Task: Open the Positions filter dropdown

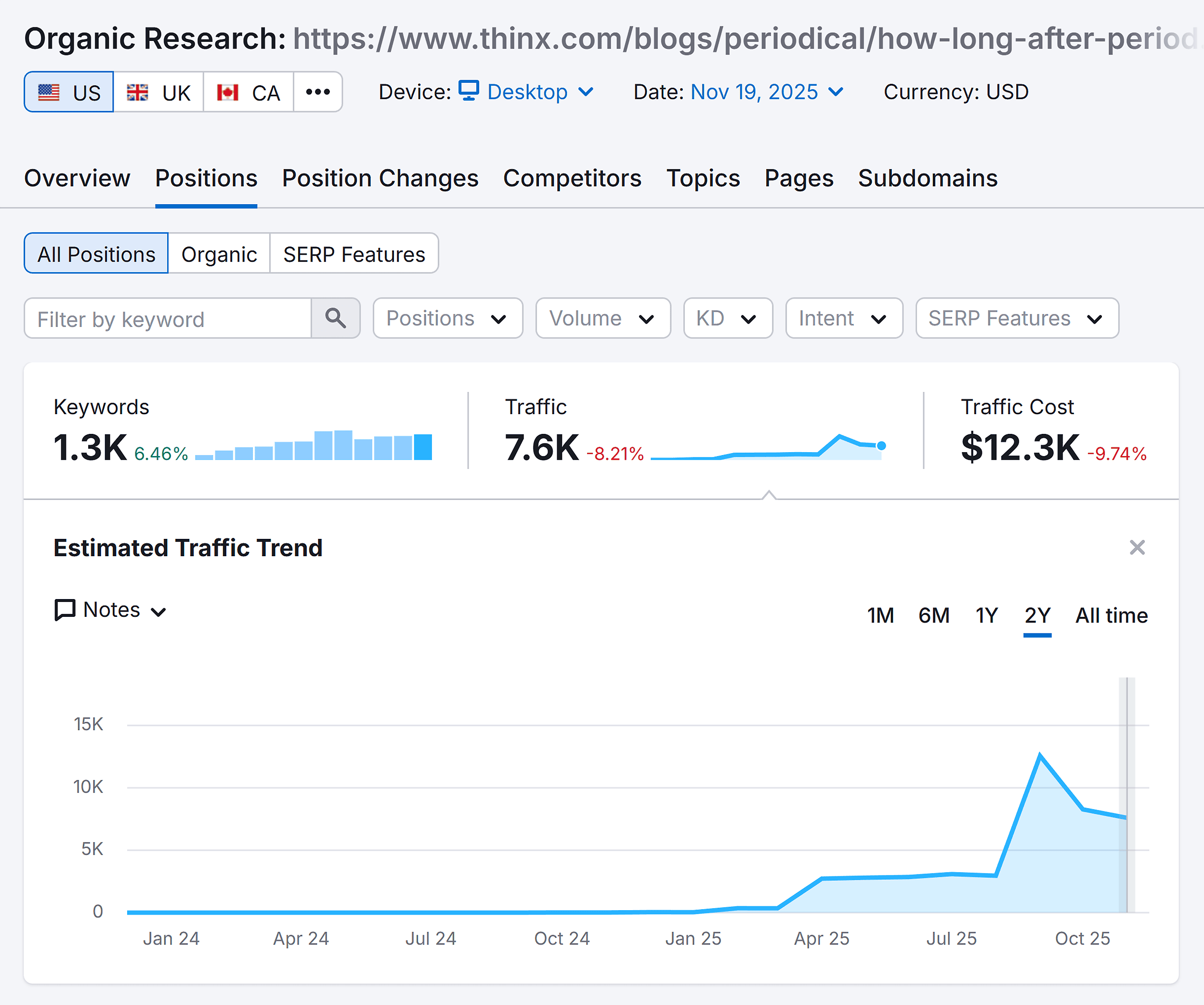Action: (447, 319)
